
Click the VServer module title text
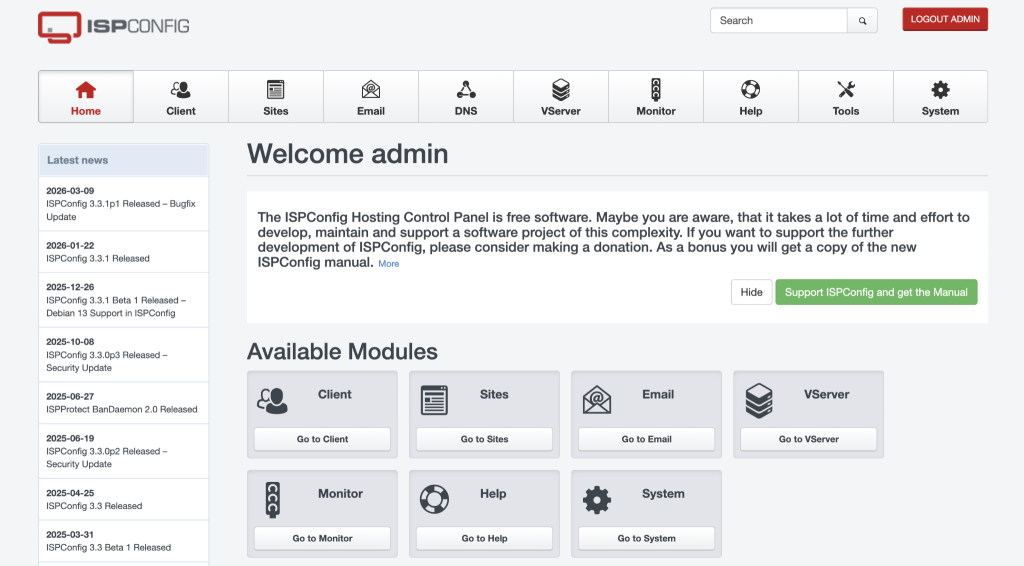pyautogui.click(x=826, y=394)
